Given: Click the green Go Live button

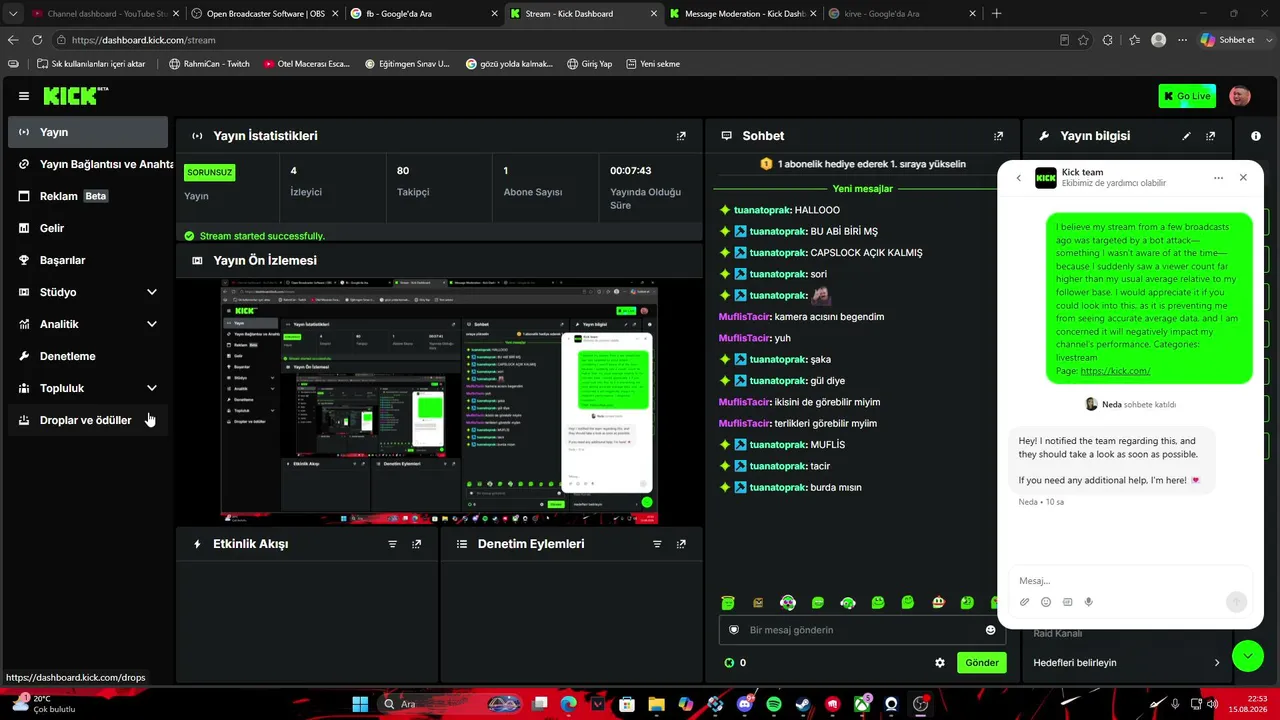Looking at the screenshot, I should 1187,96.
